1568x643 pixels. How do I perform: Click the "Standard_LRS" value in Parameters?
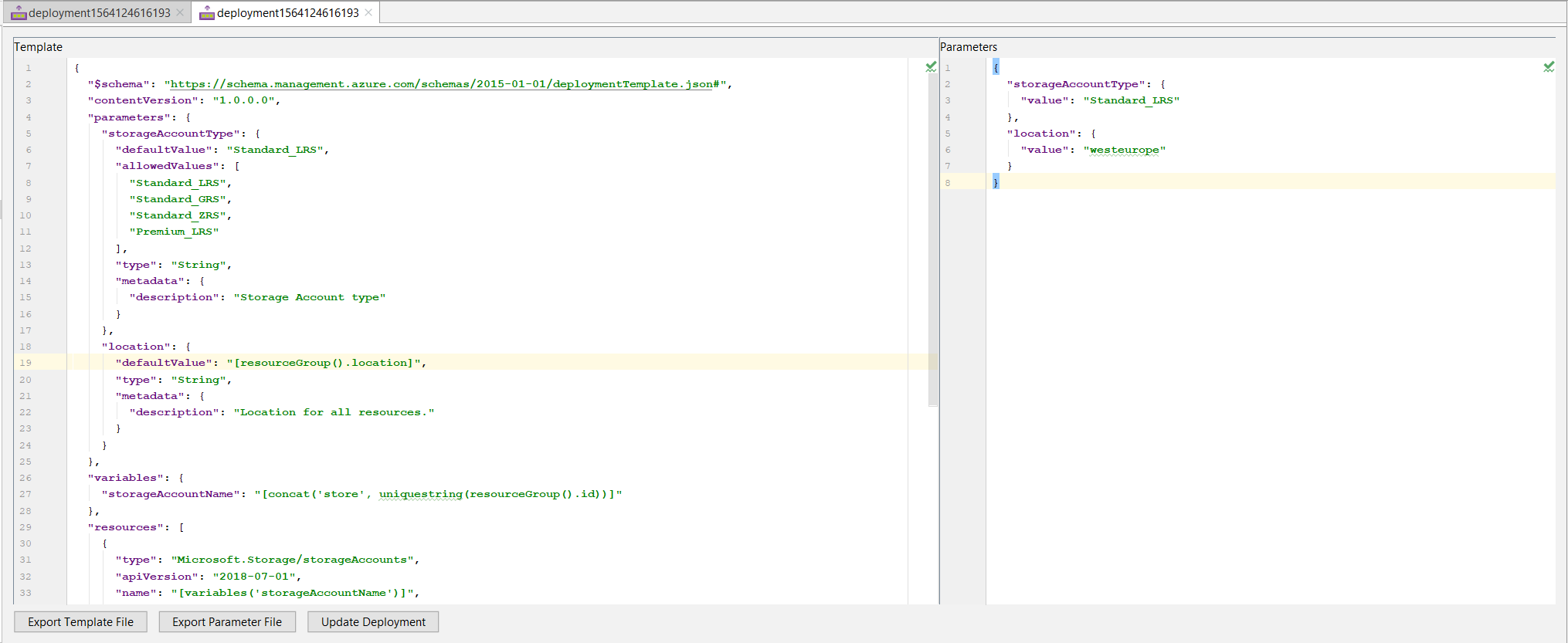coord(1131,100)
